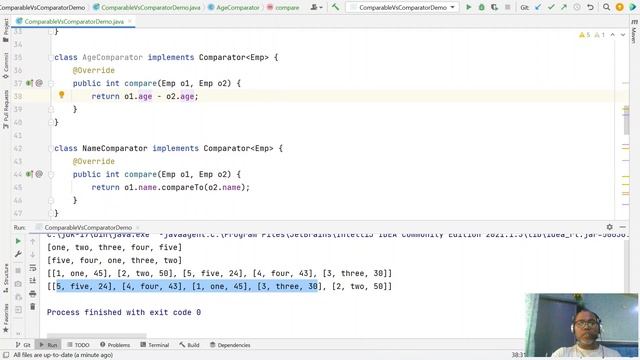Click the implements gutter icon on line 37
This screenshot has height=360, width=640.
29,83
